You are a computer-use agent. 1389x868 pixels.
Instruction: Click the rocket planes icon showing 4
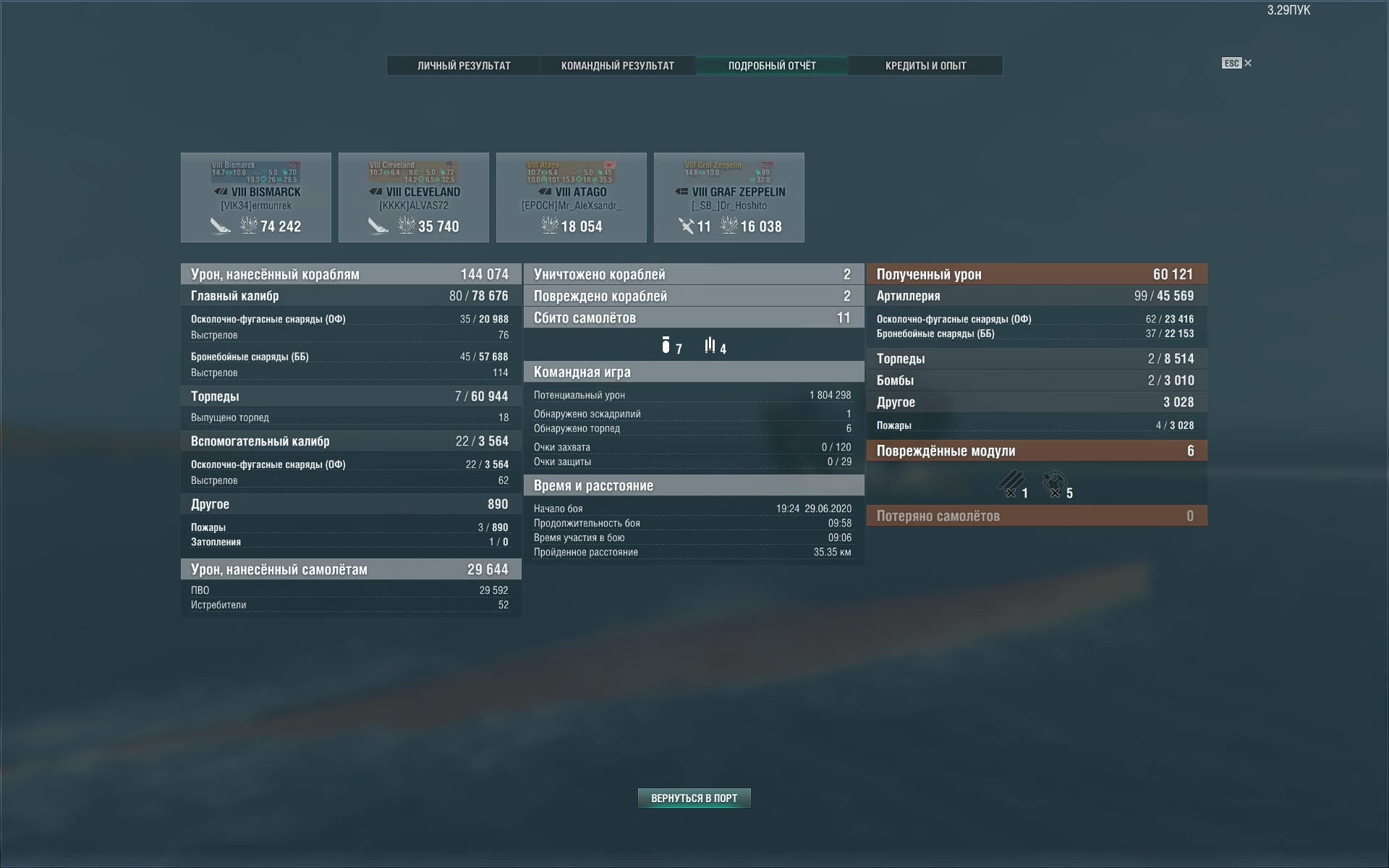[710, 346]
